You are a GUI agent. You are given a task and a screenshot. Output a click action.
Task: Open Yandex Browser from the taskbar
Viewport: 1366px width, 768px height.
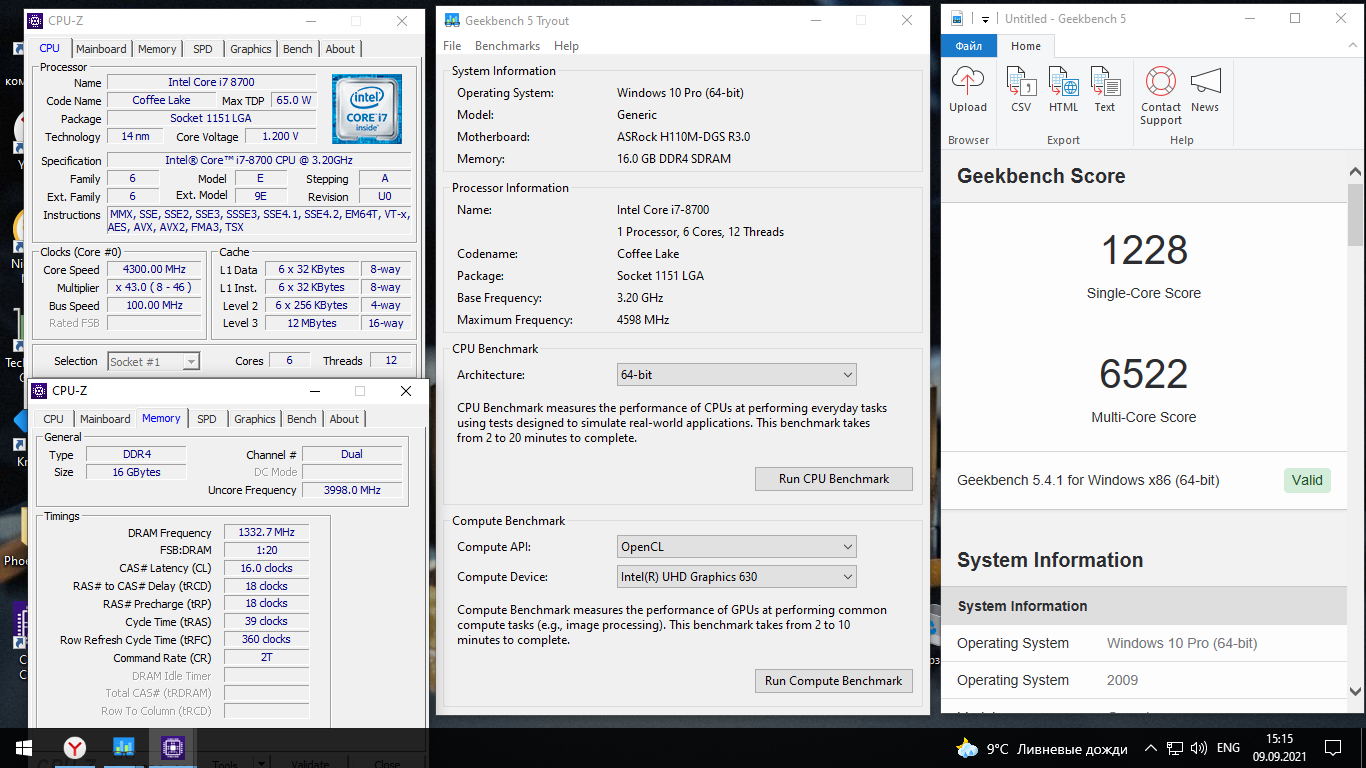tap(75, 746)
